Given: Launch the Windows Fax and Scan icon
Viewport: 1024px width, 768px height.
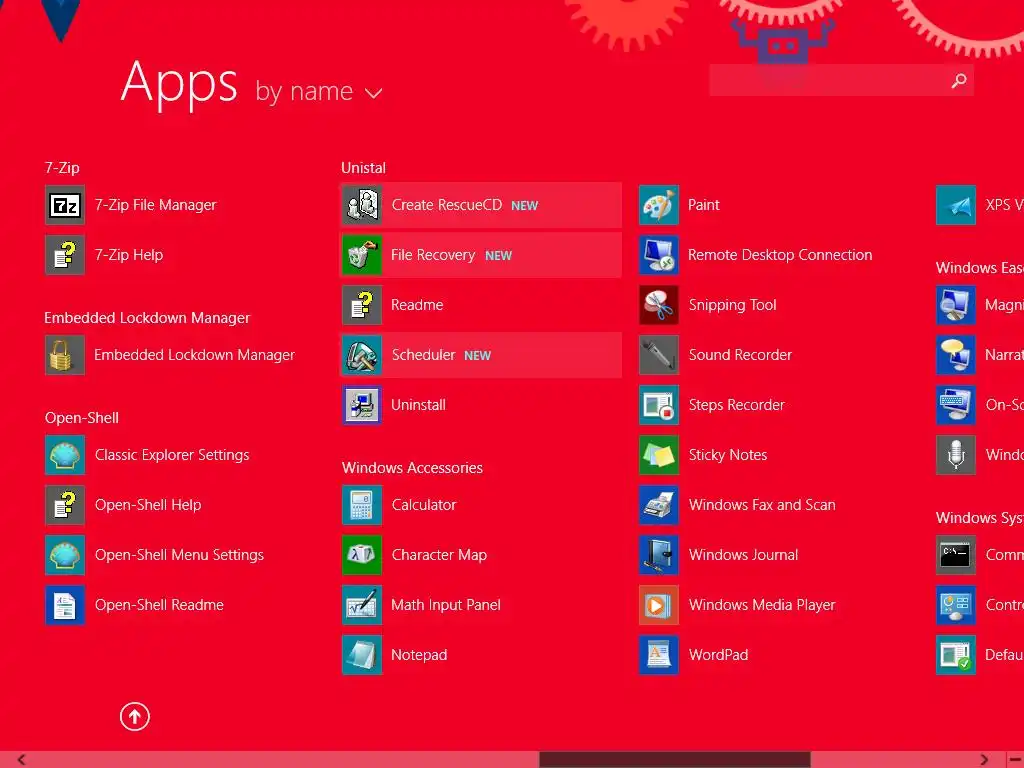Looking at the screenshot, I should 659,505.
